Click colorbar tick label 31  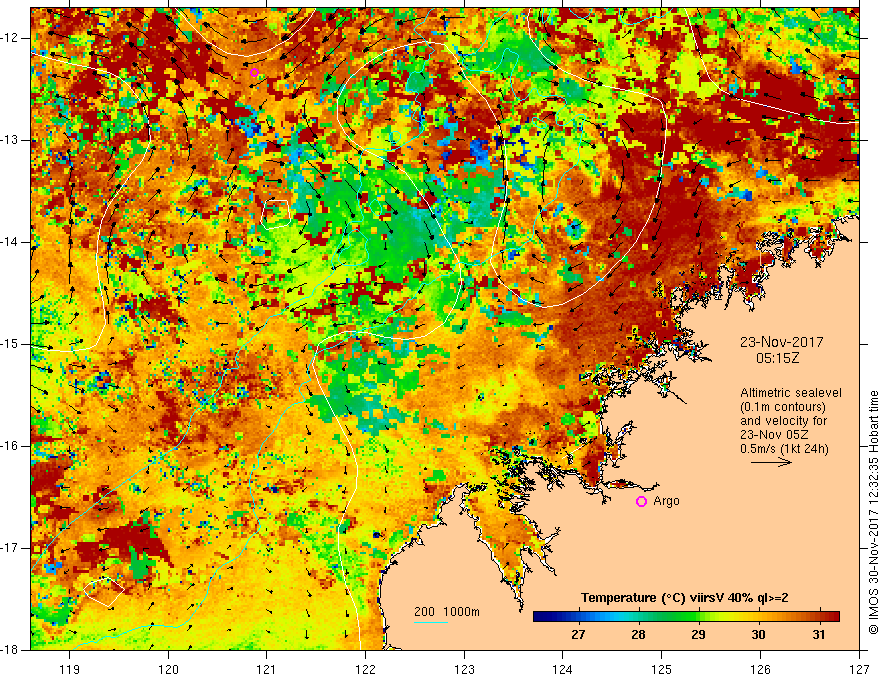click(819, 635)
